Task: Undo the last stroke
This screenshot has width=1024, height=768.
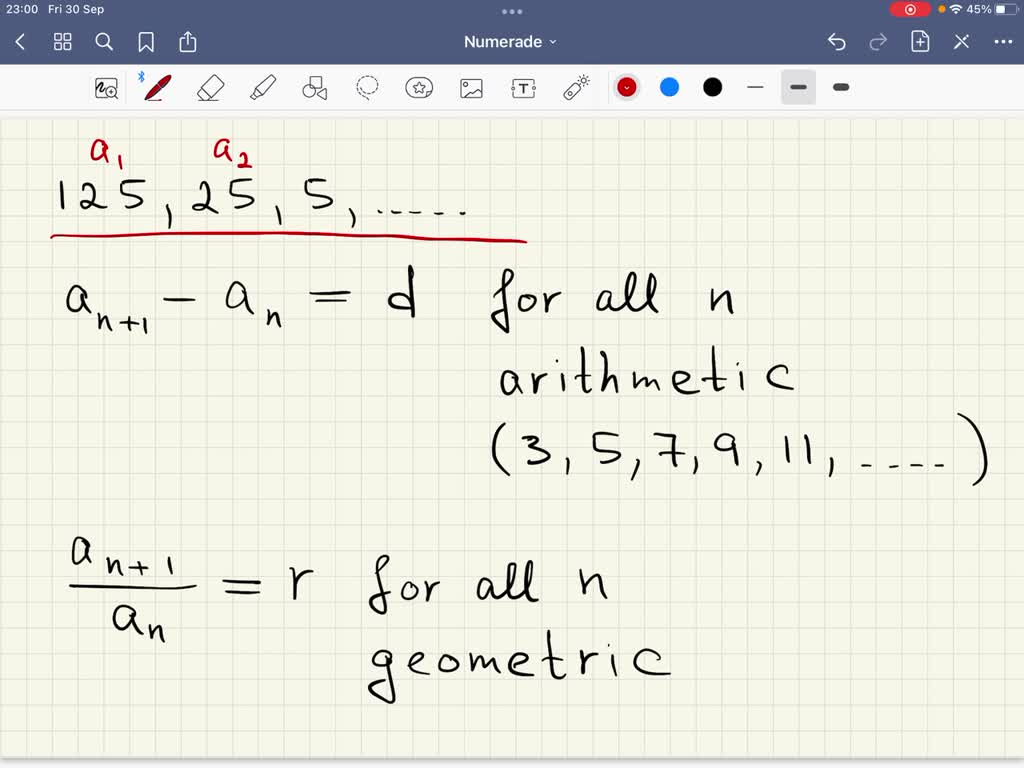Action: [837, 42]
